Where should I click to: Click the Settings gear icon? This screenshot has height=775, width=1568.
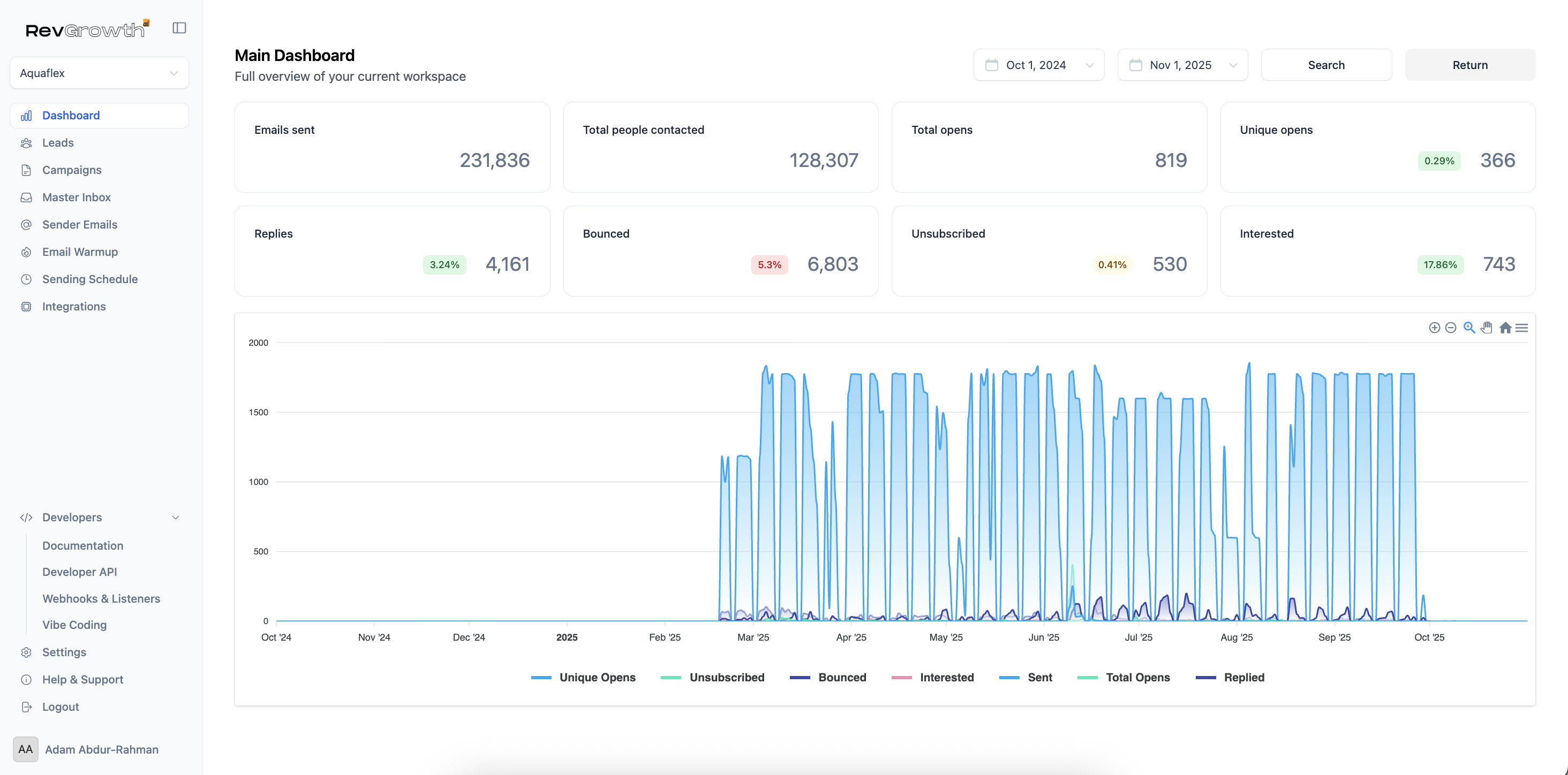click(x=26, y=653)
